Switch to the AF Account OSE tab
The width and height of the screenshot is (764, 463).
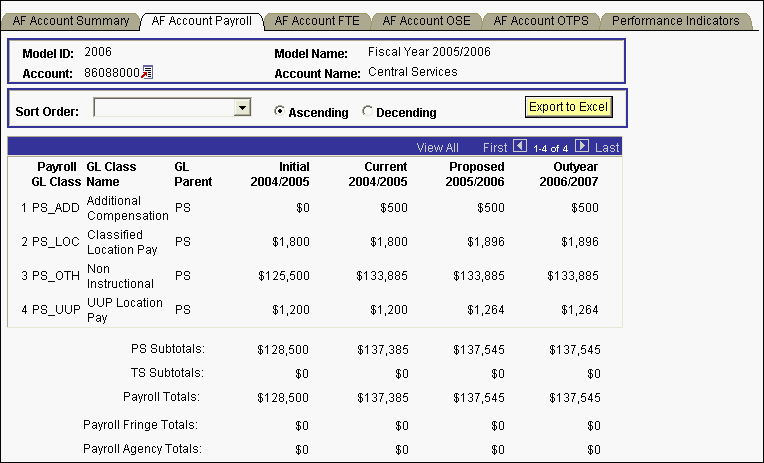point(426,20)
